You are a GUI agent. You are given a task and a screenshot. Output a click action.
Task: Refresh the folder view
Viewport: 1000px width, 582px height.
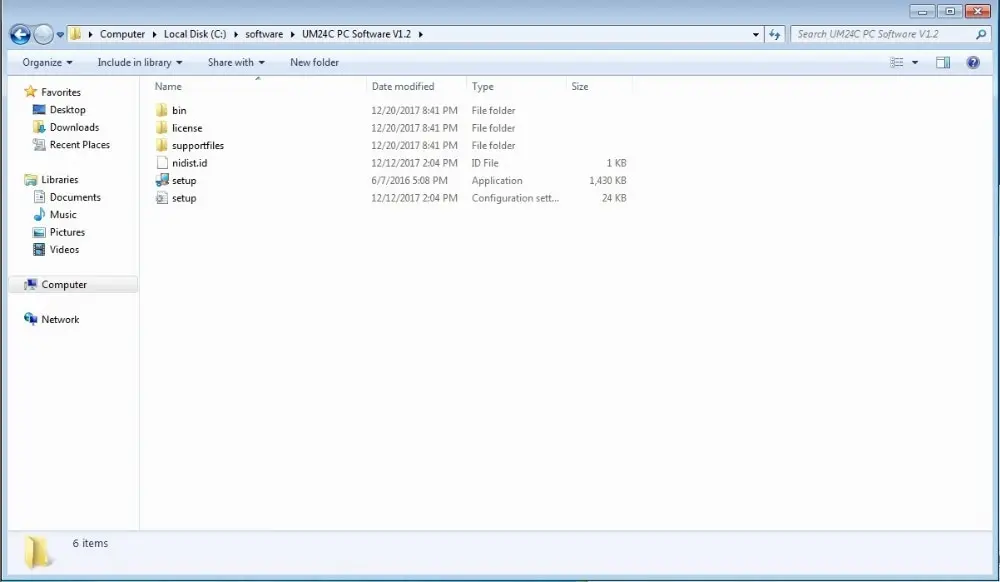[x=774, y=34]
